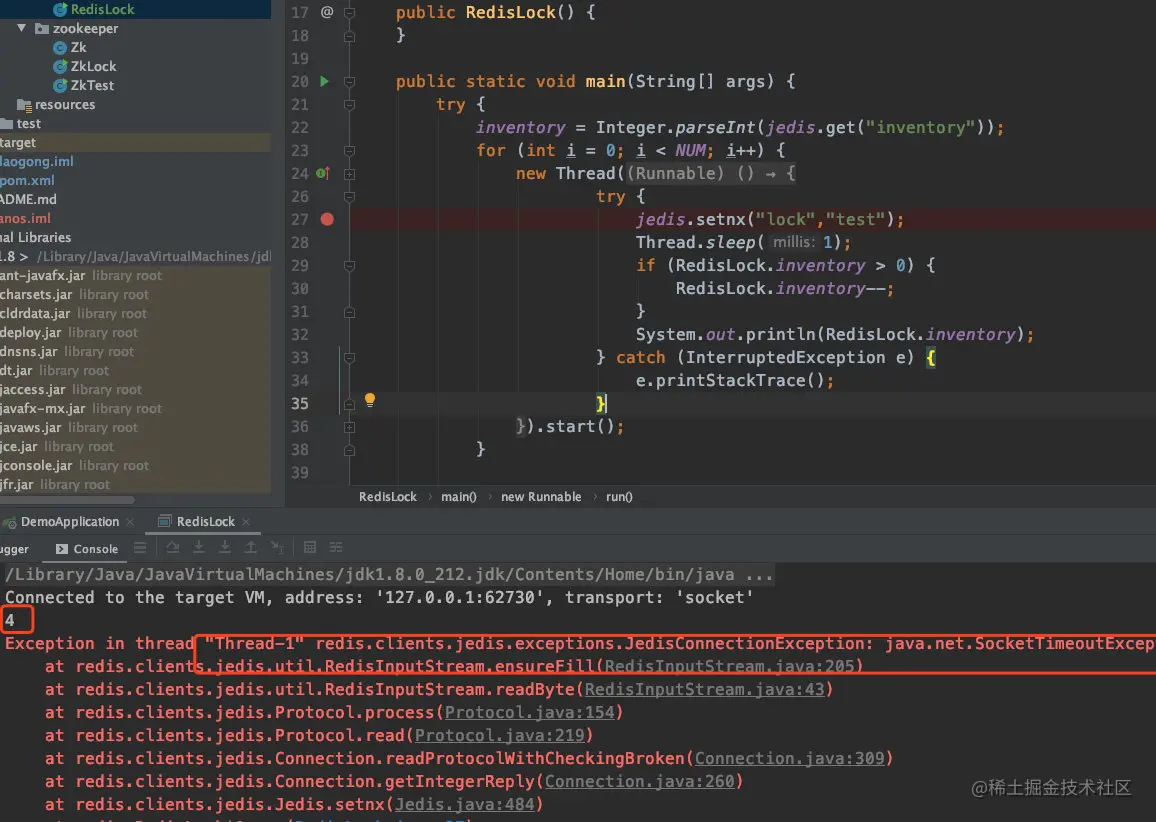Collapse the if block fold at line 29
The image size is (1156, 822).
coord(349,265)
